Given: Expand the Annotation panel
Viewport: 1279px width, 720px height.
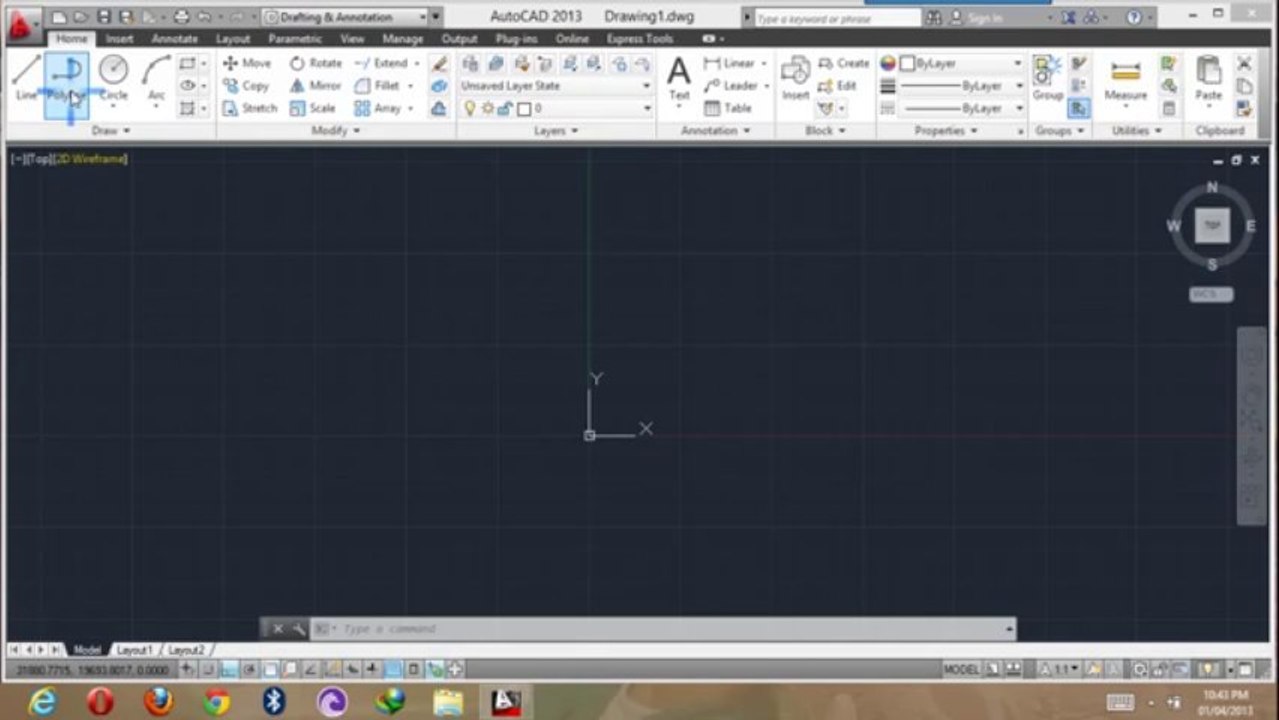Looking at the screenshot, I should coord(715,131).
